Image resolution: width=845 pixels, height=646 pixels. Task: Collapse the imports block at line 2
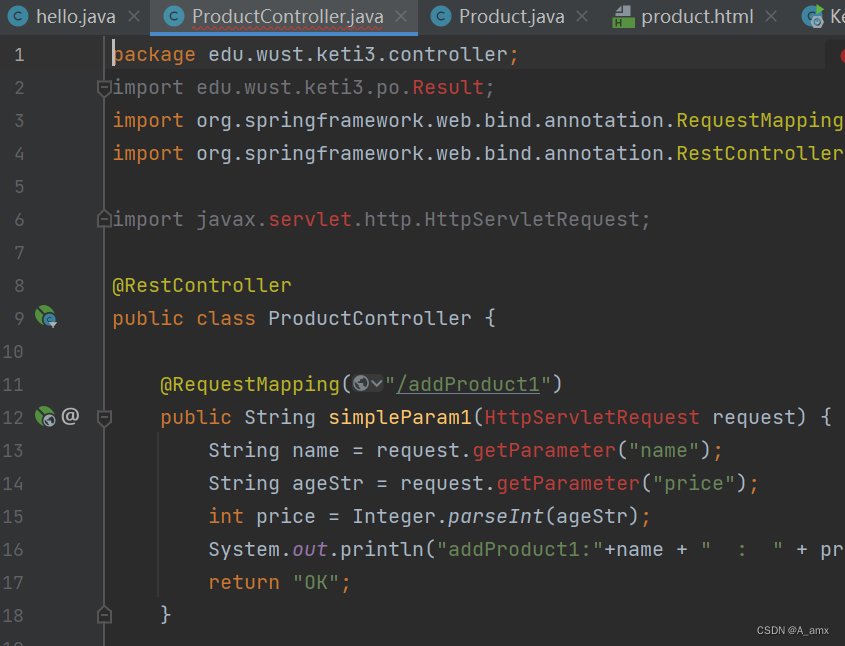pyautogui.click(x=104, y=88)
